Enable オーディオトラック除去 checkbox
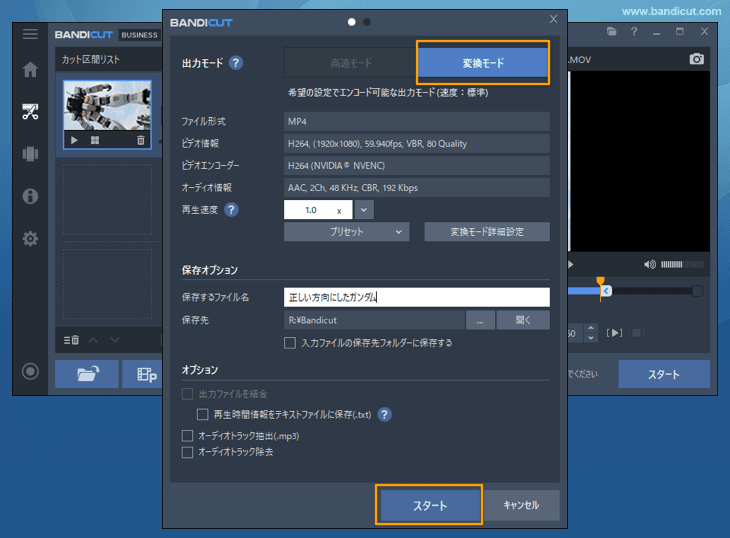 tap(187, 452)
